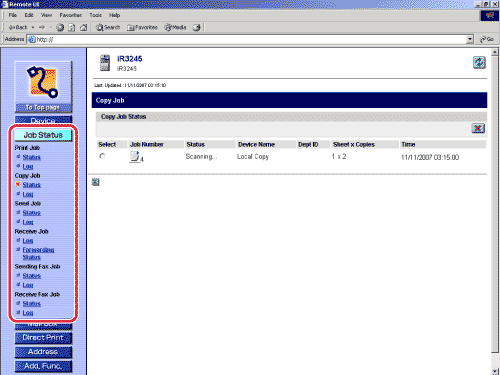Image resolution: width=500 pixels, height=375 pixels.
Task: Open the Tools menu
Action: coord(95,15)
